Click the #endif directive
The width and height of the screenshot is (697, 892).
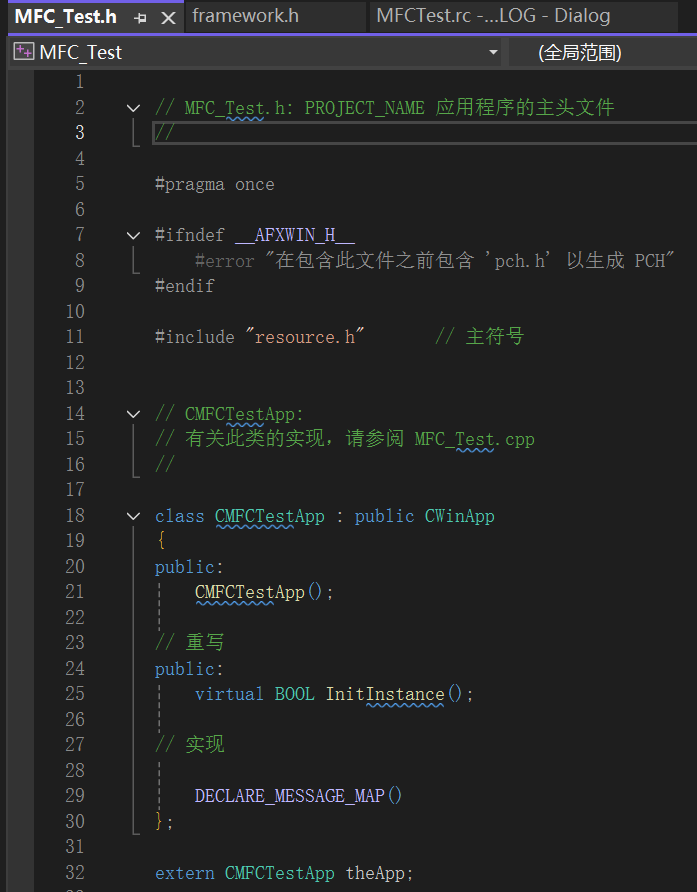(x=184, y=286)
